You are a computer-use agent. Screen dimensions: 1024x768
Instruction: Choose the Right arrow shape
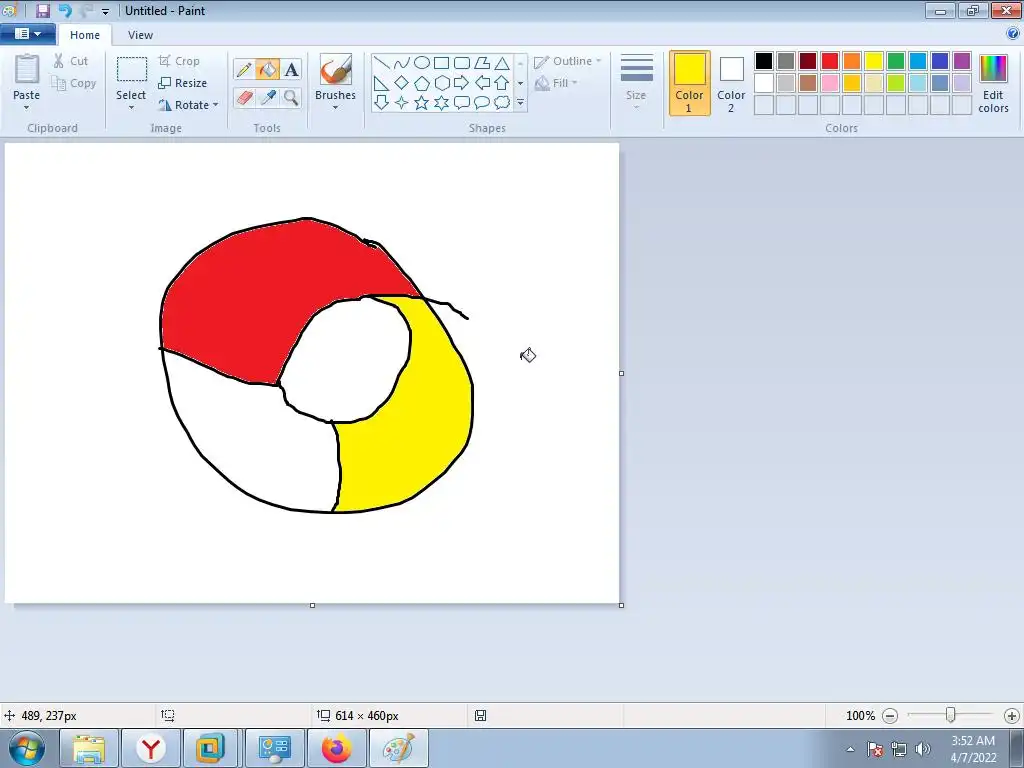(462, 83)
